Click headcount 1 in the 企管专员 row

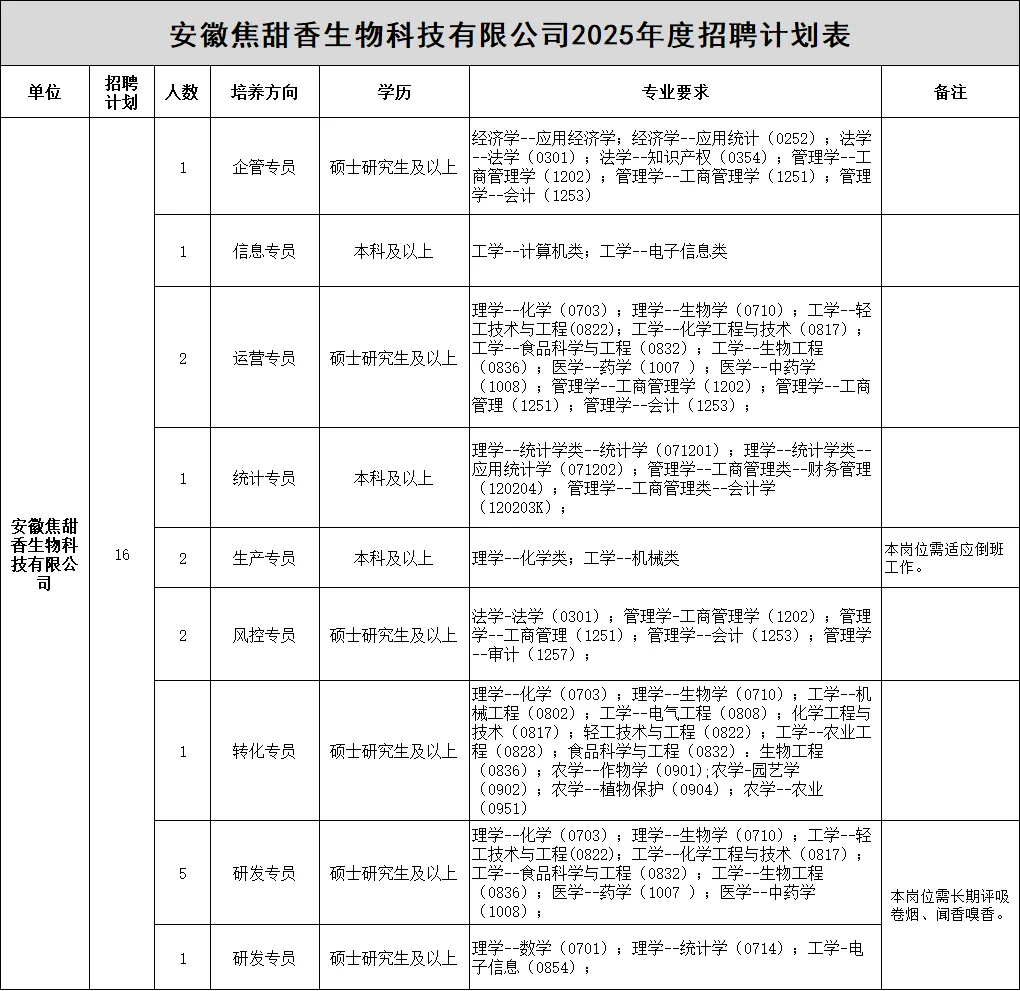pos(183,168)
